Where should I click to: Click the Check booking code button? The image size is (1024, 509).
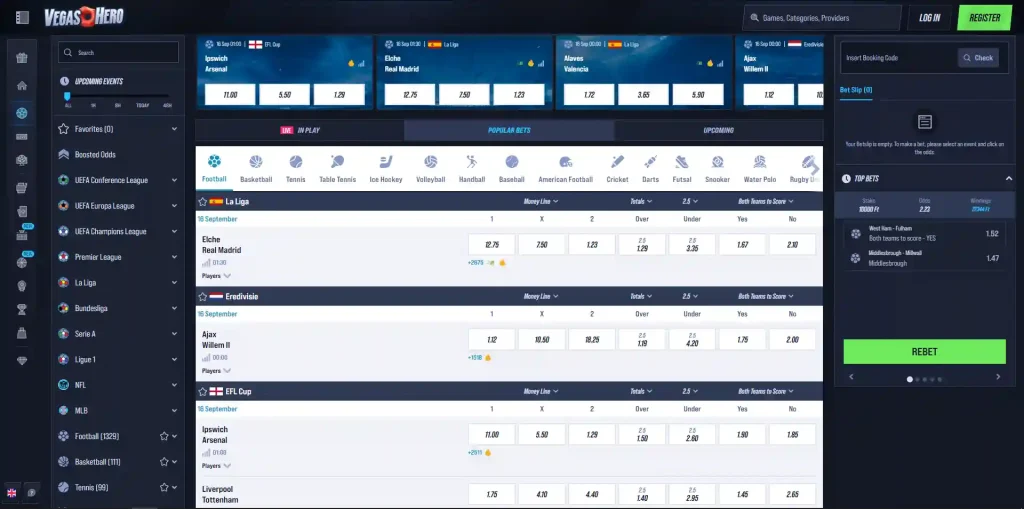coord(978,57)
